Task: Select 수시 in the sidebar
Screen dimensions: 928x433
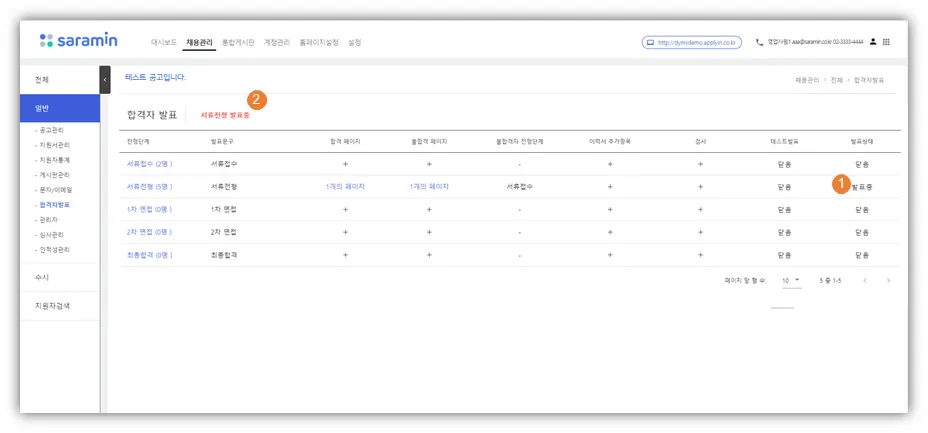Action: coord(60,277)
